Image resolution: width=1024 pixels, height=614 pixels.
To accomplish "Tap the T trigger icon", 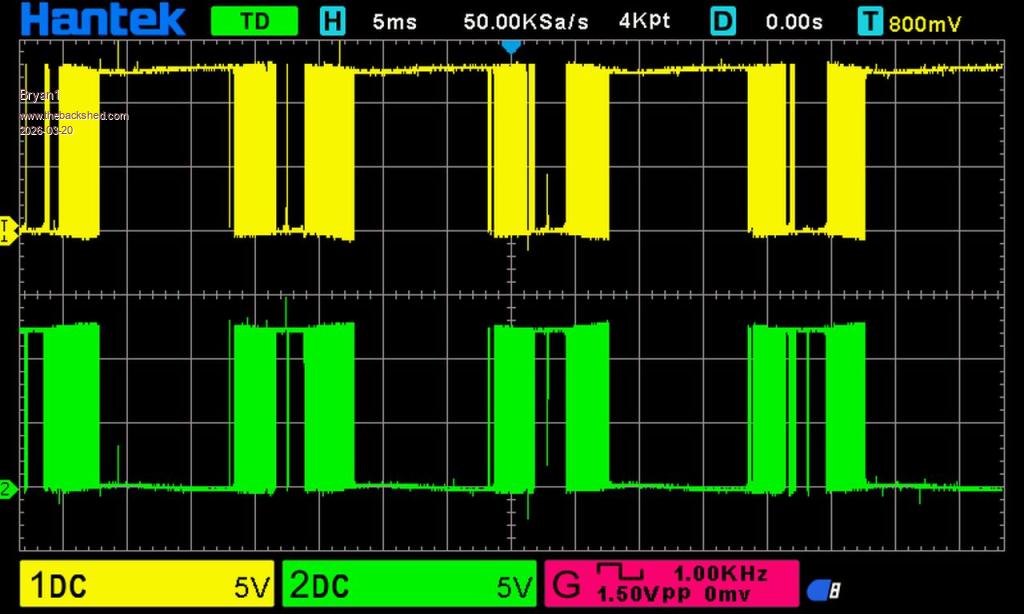I will [870, 21].
